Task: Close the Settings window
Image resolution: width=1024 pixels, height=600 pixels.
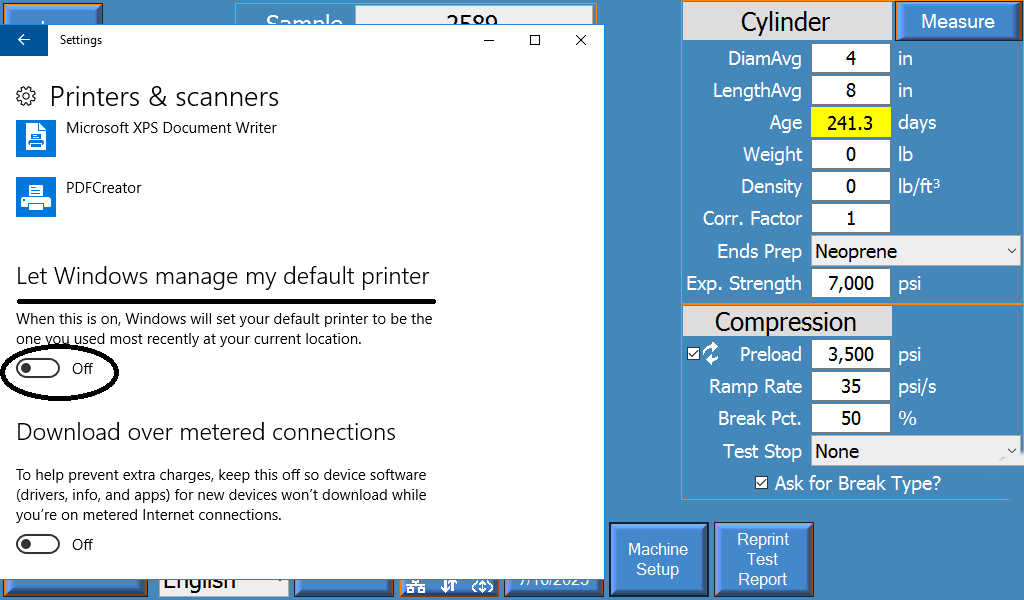Action: pyautogui.click(x=581, y=40)
